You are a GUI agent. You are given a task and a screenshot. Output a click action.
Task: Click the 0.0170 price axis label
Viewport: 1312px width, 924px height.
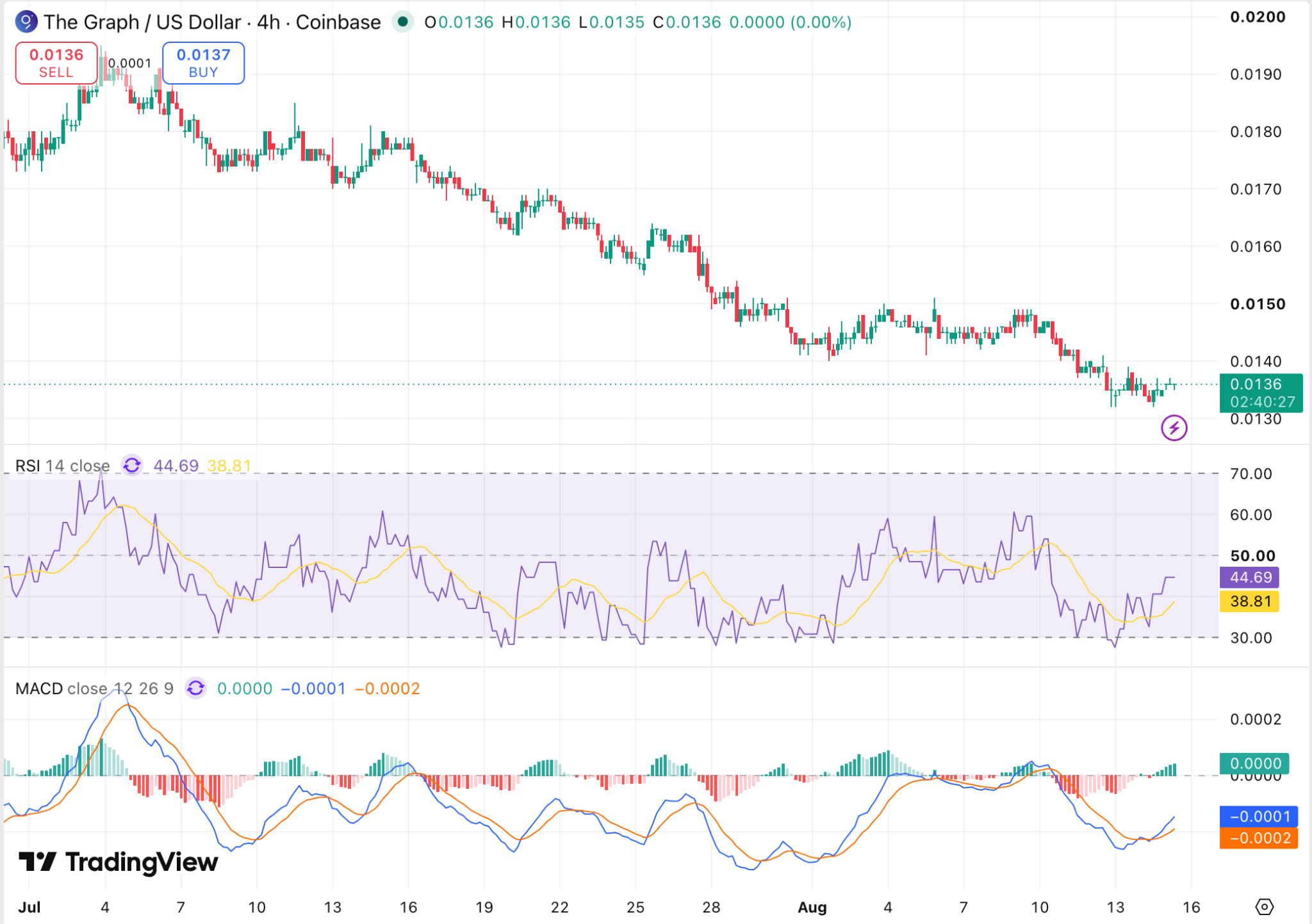1256,190
